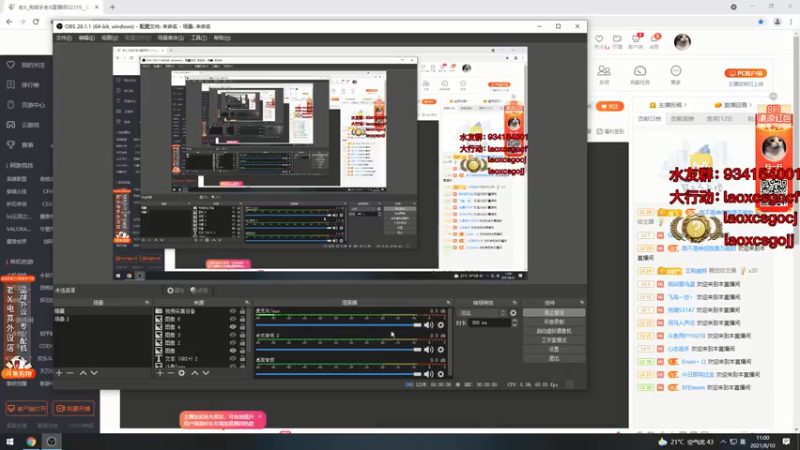Toggle lock on 视频采集设备 source

[242, 311]
